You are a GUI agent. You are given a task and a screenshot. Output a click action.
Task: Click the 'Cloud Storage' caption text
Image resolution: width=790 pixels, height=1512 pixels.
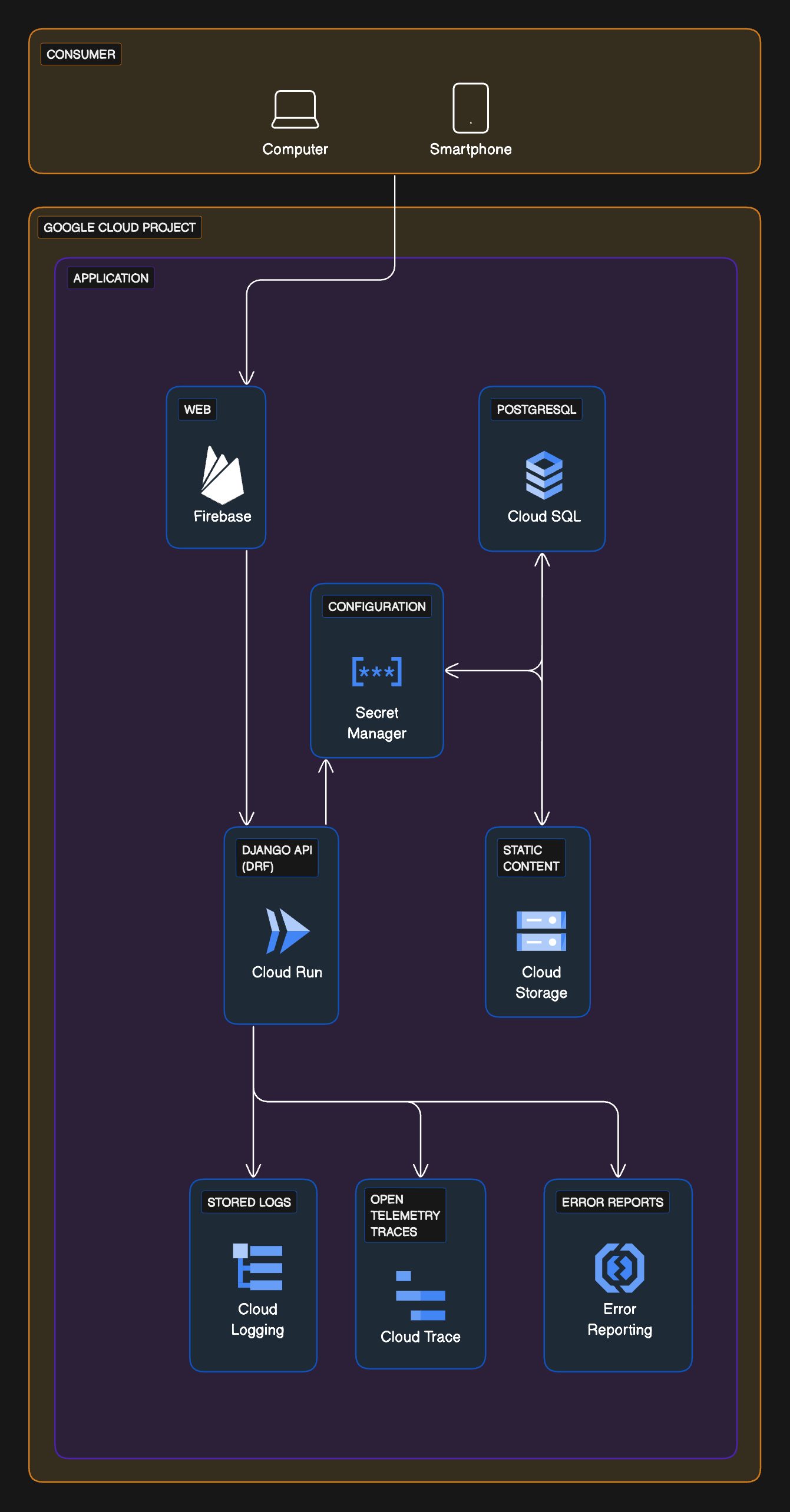click(x=541, y=982)
